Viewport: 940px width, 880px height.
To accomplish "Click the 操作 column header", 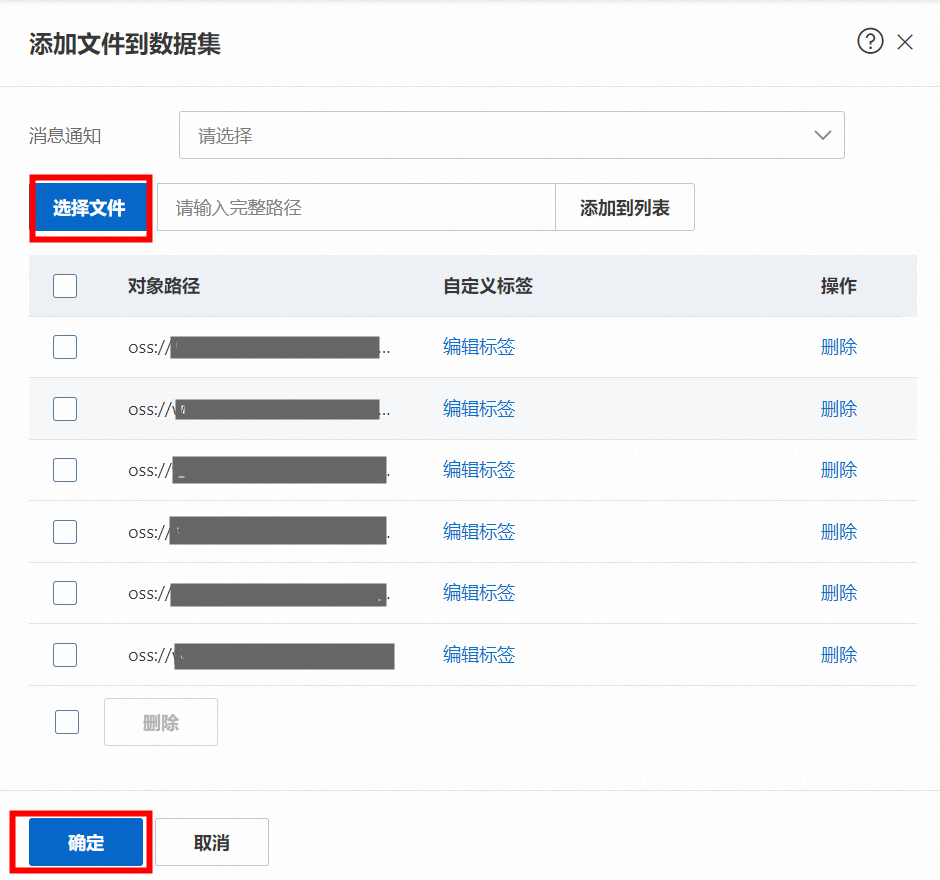I will (x=839, y=286).
